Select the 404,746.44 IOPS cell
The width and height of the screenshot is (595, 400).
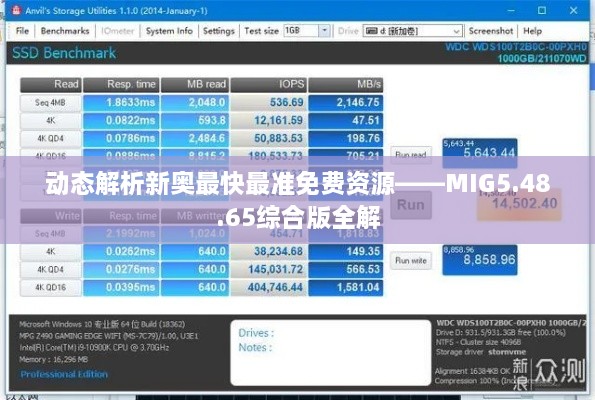click(268, 287)
